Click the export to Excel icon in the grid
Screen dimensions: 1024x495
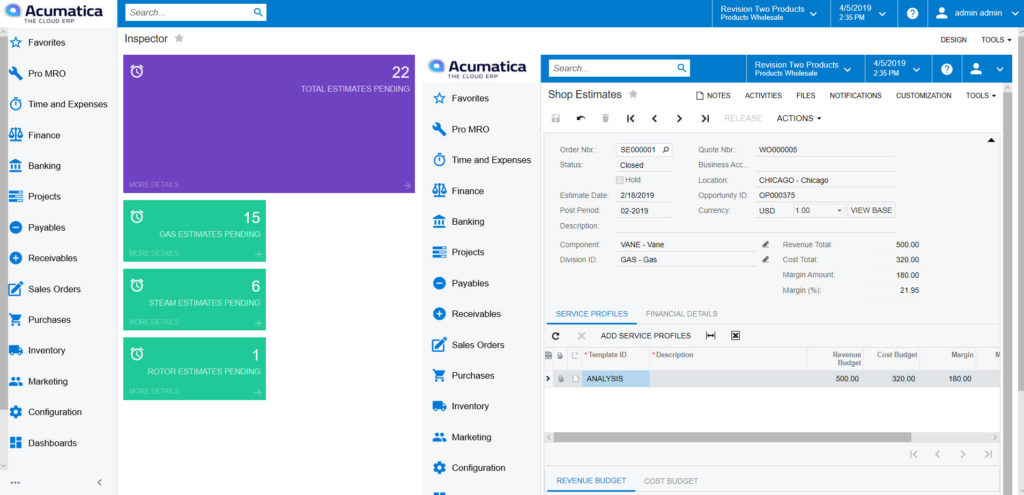point(735,336)
